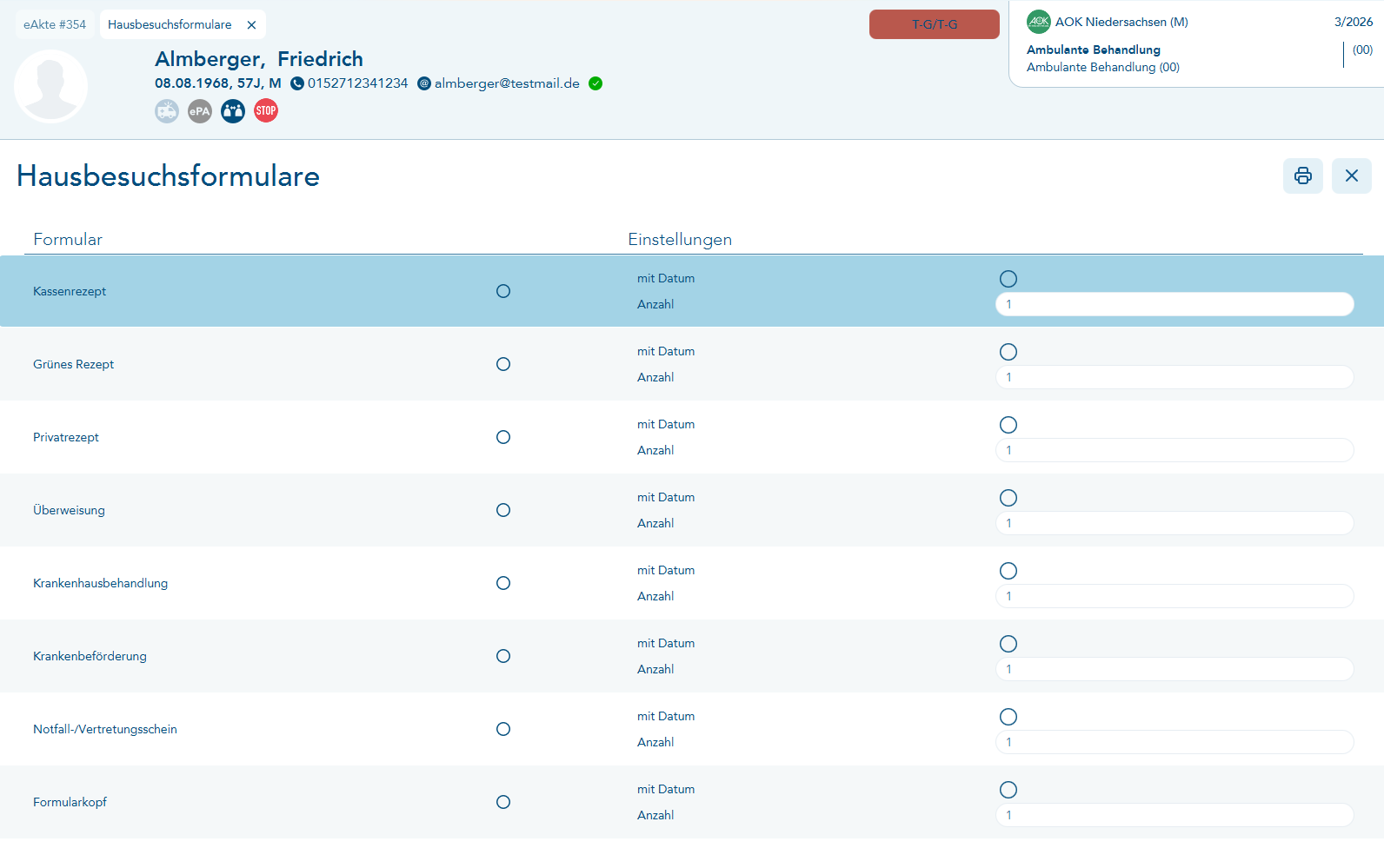Click the red T-G/T-G button

point(935,24)
